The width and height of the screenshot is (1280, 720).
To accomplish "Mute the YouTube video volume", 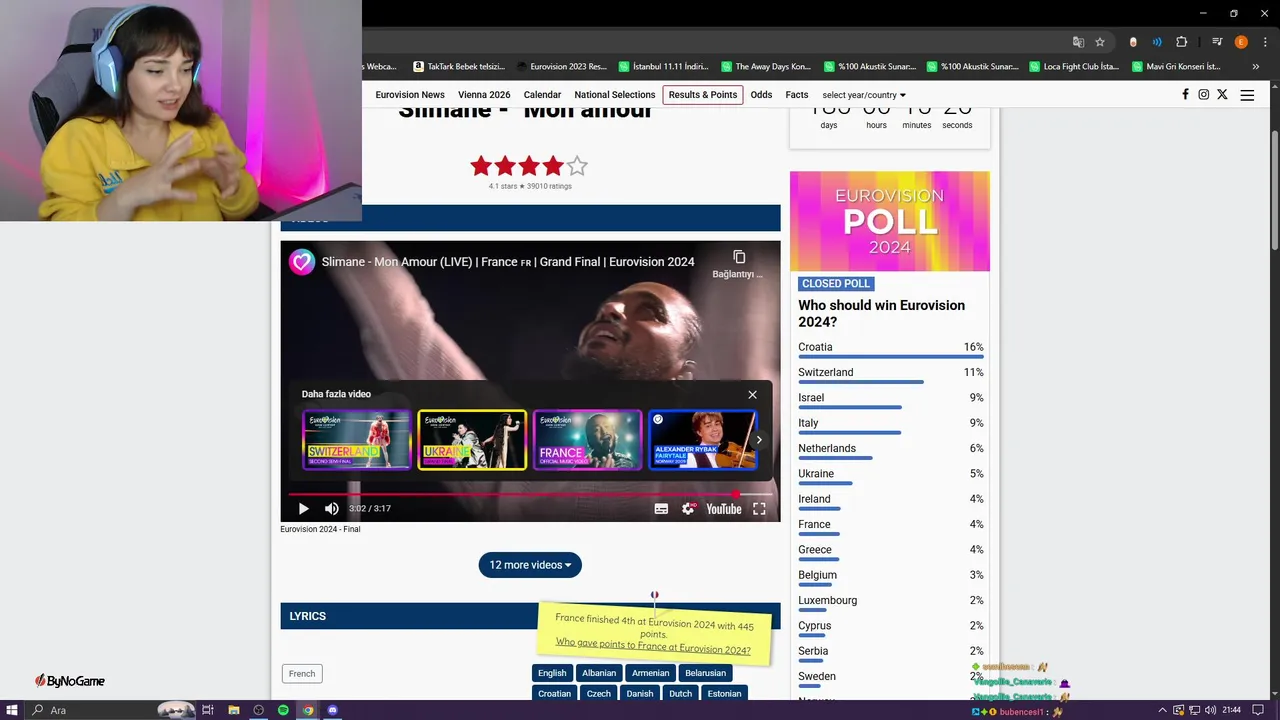I will click(x=332, y=509).
